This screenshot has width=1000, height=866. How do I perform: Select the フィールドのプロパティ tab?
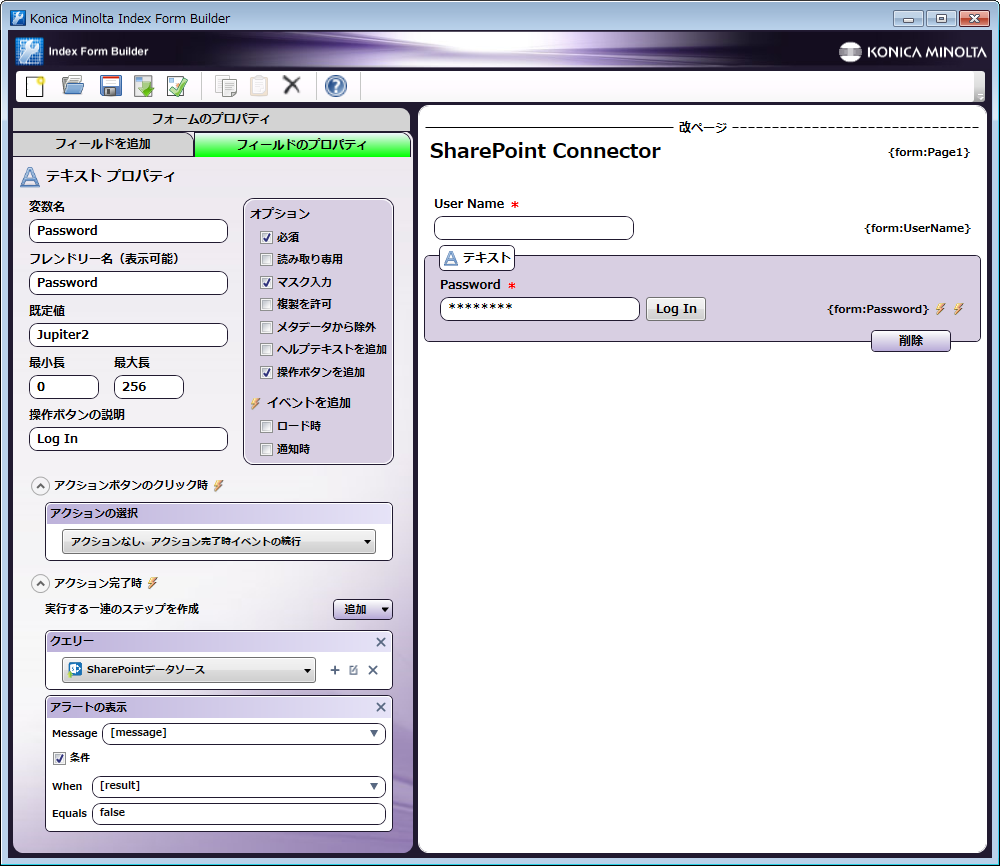302,145
